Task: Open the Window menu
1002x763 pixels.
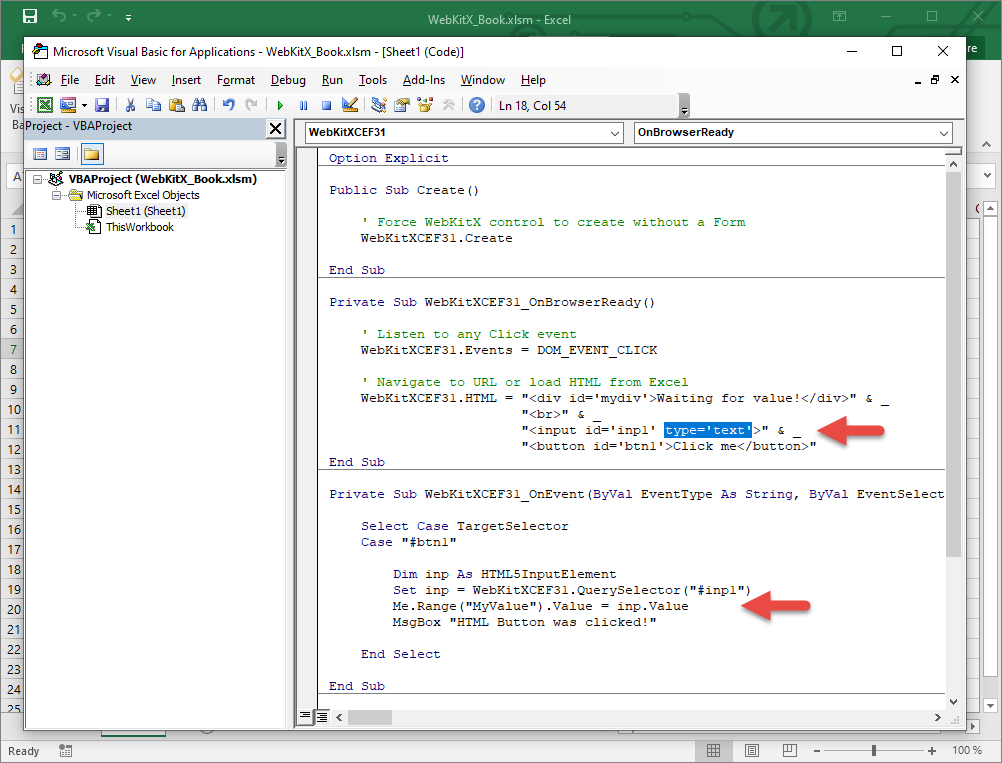Action: click(482, 80)
